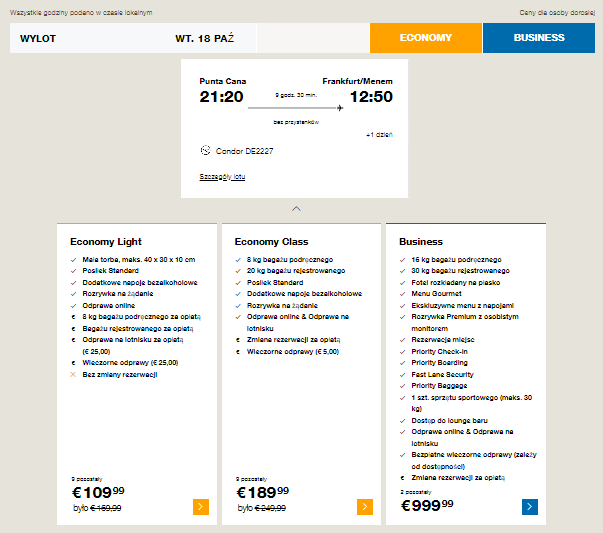Click the Business card title

(421, 242)
